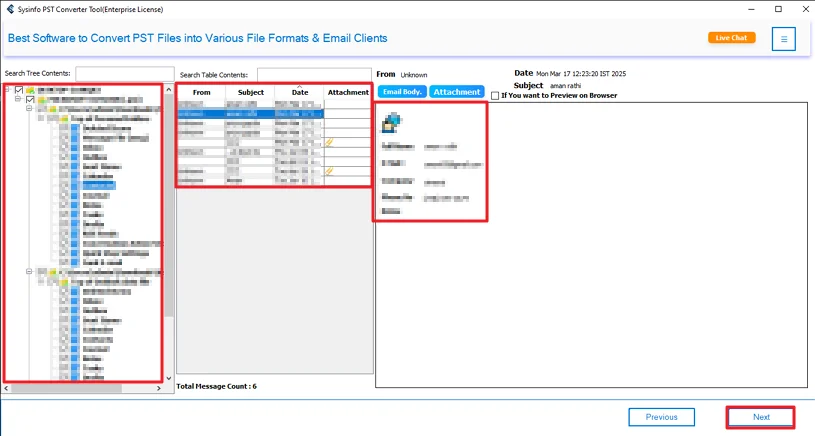Screen dimensions: 815x436
Task: Click the Sysinfo logo in title bar
Action: [10, 9]
